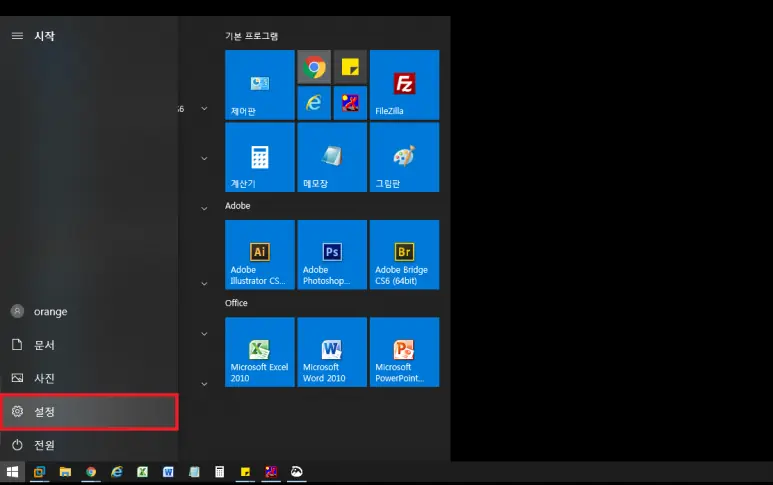Open 사진 pictures from the Start sidebar
Viewport: 773px width, 485px height.
pyautogui.click(x=89, y=378)
